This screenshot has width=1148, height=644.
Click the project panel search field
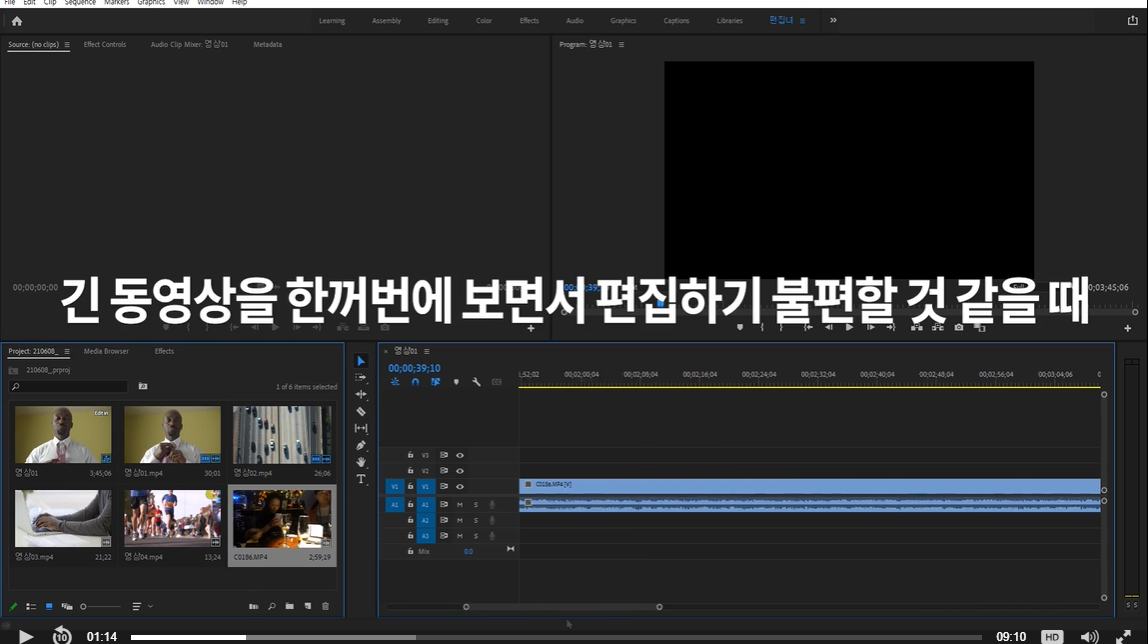(69, 386)
